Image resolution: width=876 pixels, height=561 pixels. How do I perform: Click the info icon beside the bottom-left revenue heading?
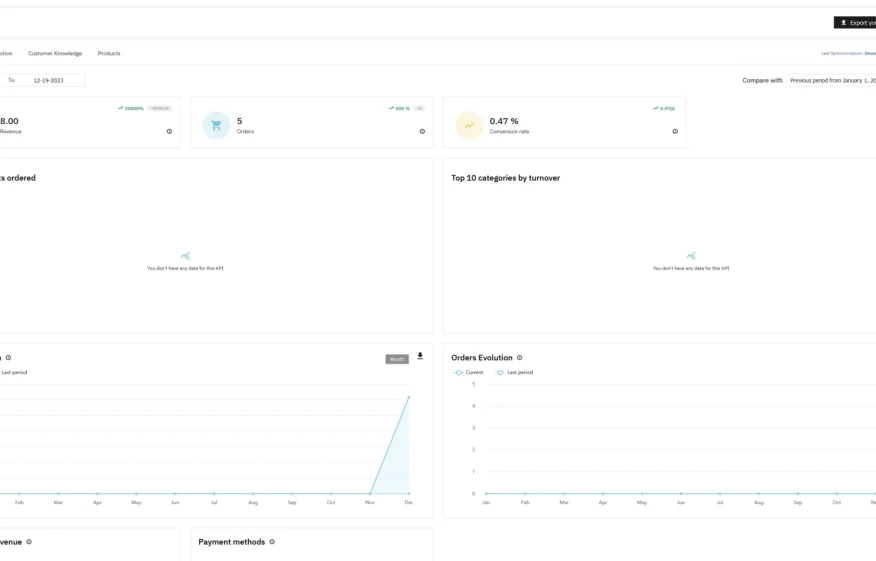(29, 542)
